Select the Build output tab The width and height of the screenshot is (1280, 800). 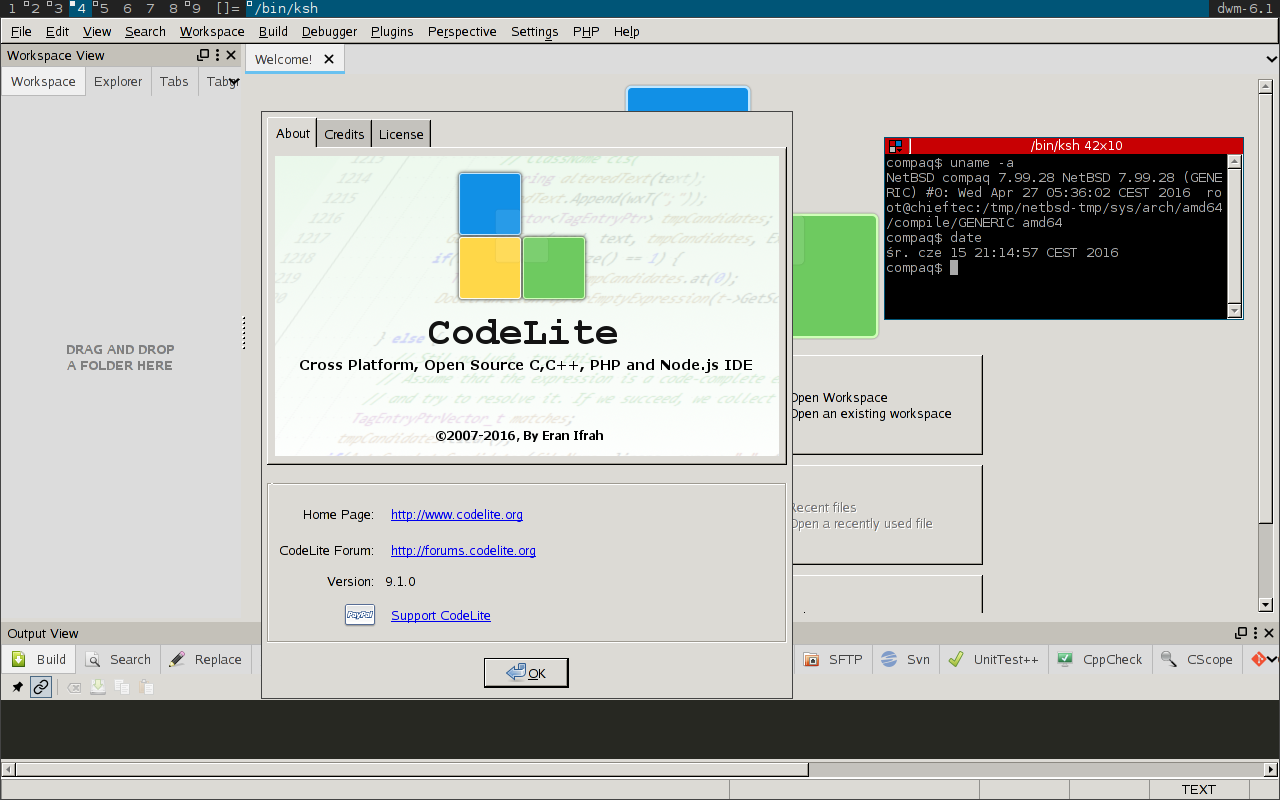tap(39, 659)
